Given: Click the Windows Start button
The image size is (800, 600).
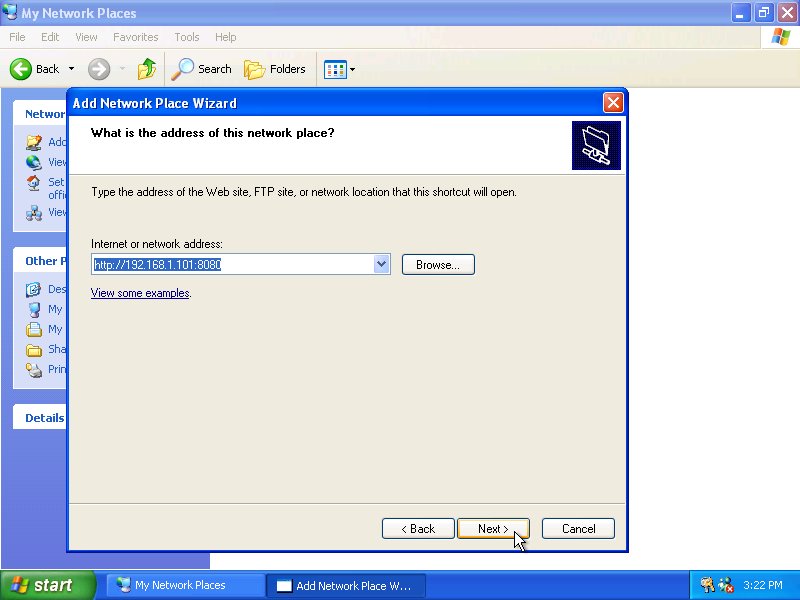Looking at the screenshot, I should coord(47,585).
